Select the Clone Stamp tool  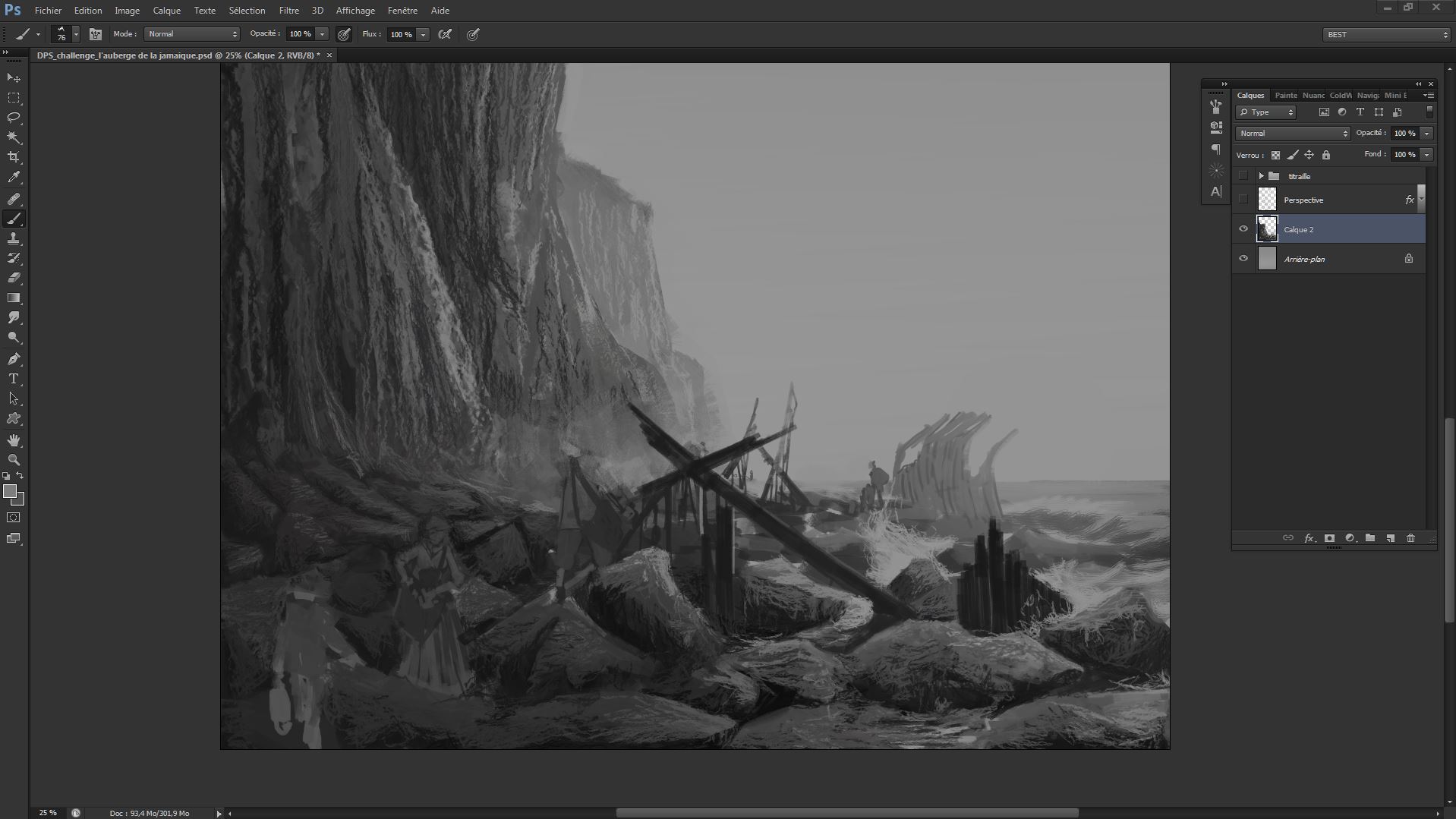coord(14,238)
